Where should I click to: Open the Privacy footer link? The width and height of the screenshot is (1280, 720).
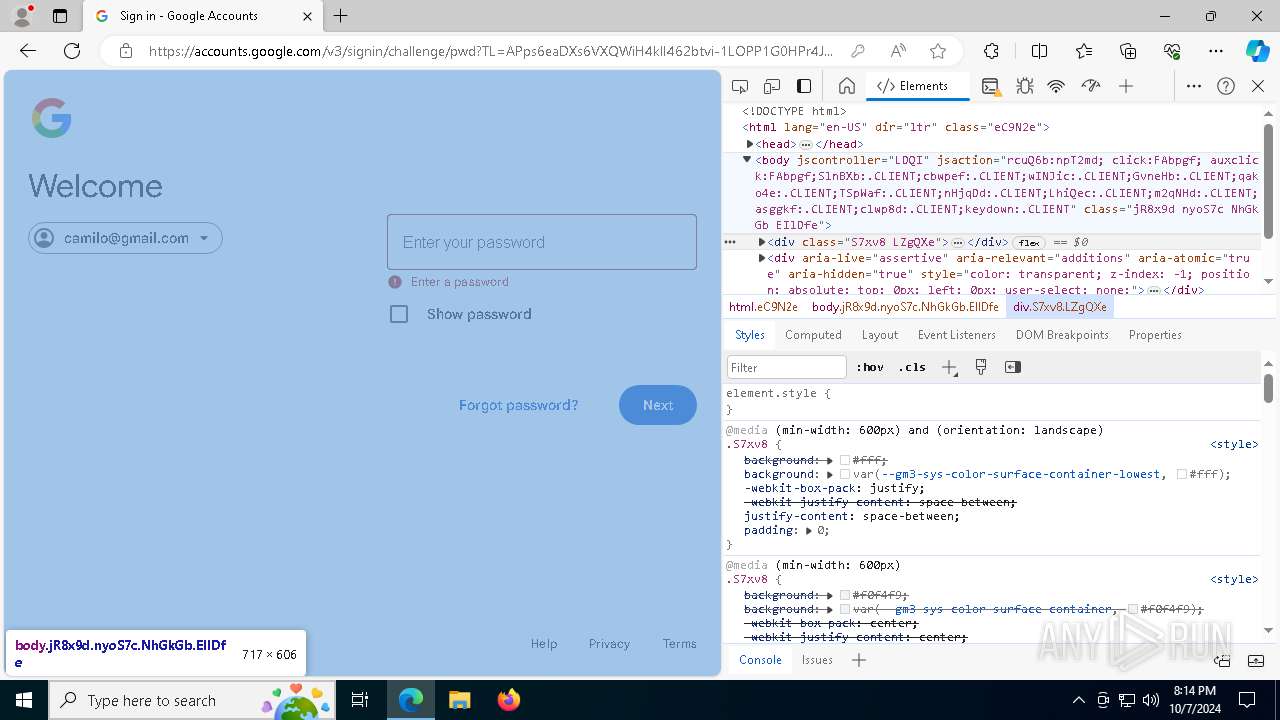tap(609, 644)
